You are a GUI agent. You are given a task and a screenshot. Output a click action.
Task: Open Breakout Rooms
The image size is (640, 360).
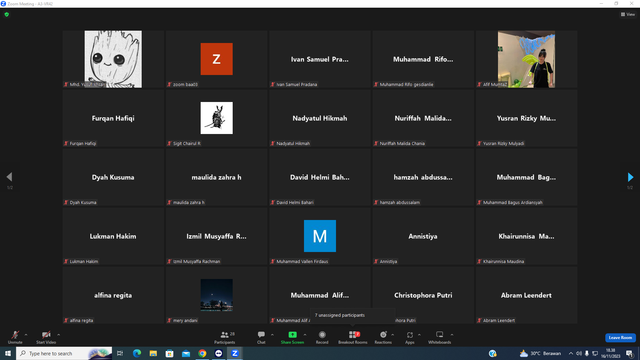pyautogui.click(x=353, y=337)
